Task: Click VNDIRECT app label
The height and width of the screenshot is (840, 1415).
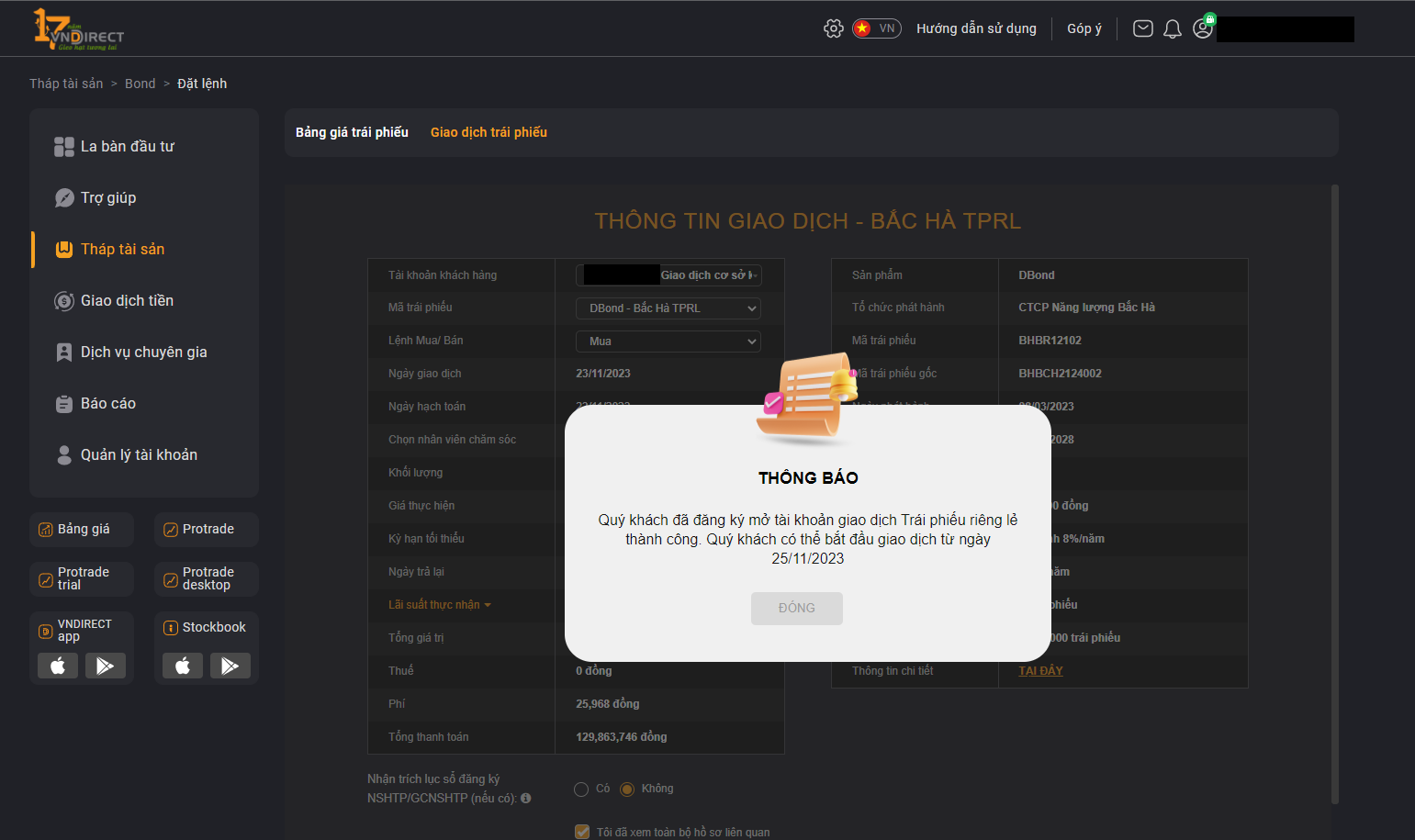Action: 84,630
